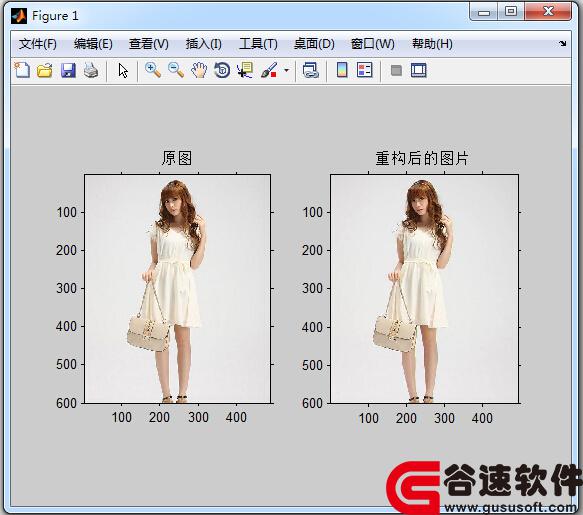Screen dimensions: 583x515
Task: Toggle Insert Legend toolbar icon
Action: [364, 70]
